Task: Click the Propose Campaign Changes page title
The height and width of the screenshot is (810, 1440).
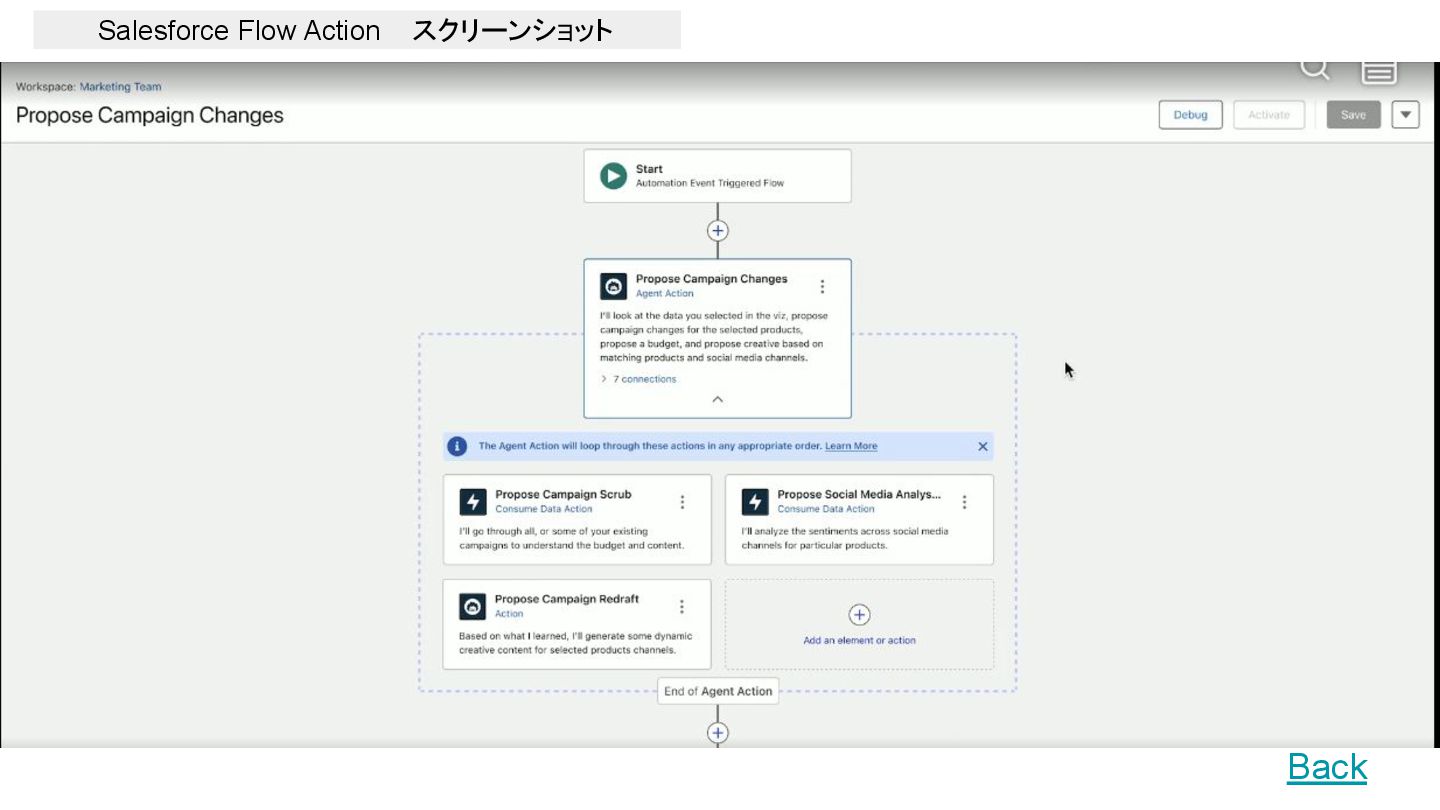Action: [150, 116]
